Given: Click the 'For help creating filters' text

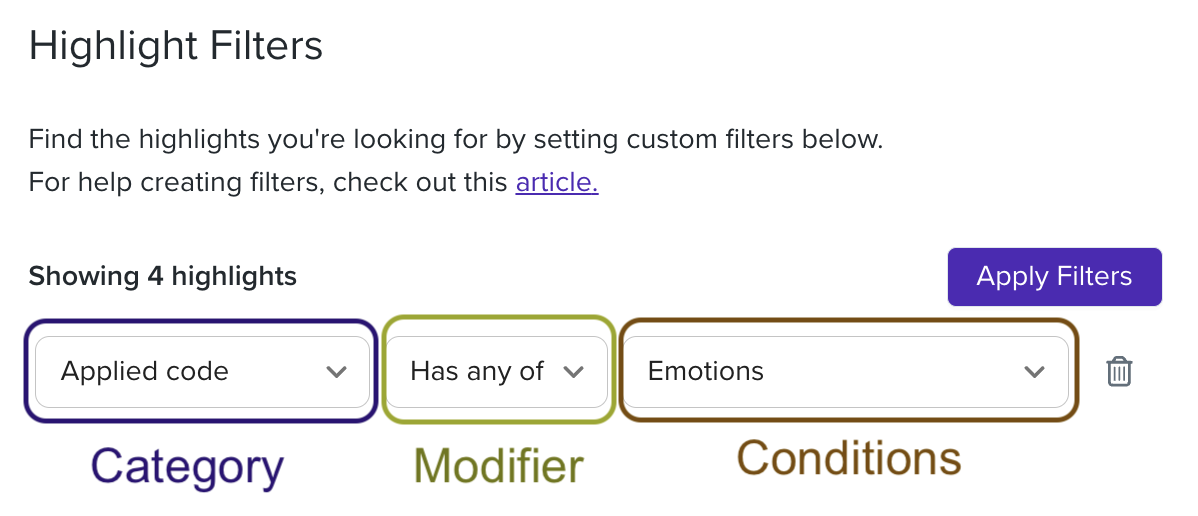Looking at the screenshot, I should tap(268, 183).
